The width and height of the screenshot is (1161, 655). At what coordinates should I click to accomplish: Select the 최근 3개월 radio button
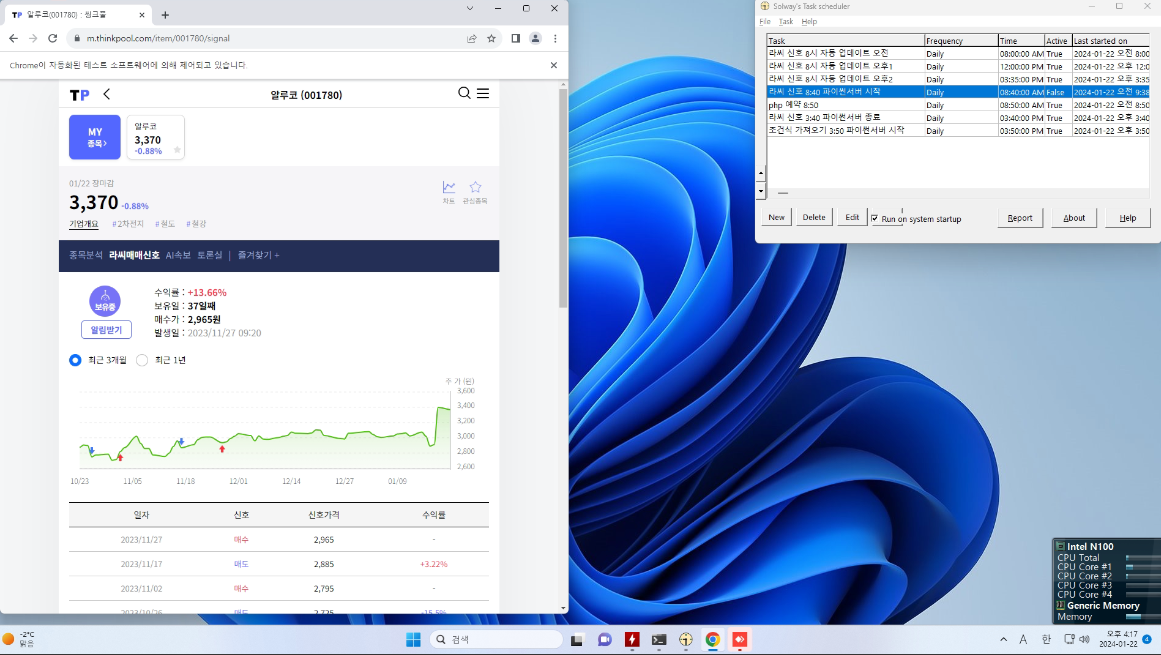75,360
